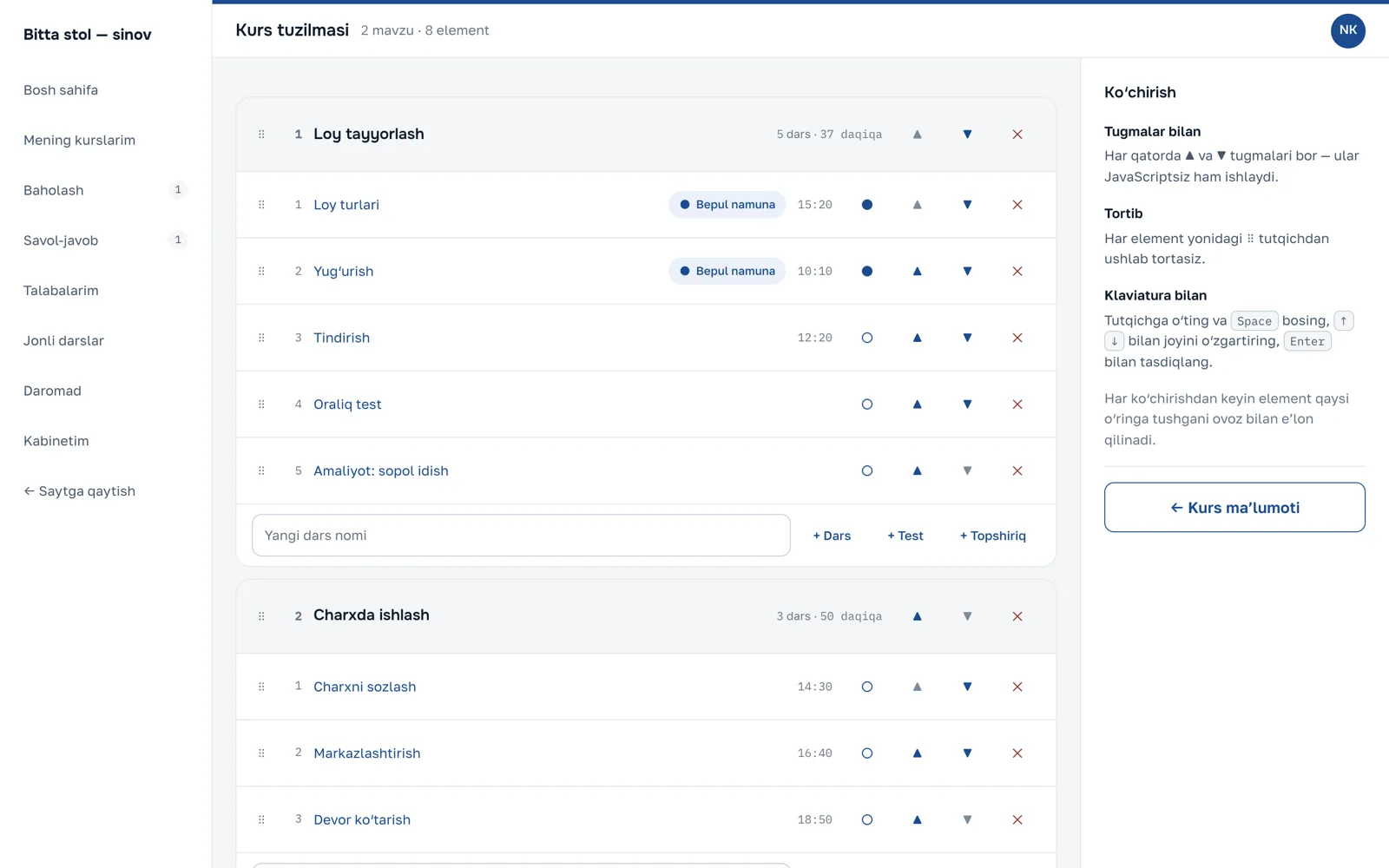The image size is (1389, 868).
Task: Enable free preview for Amaliyot: sopol idish
Action: 866,471
